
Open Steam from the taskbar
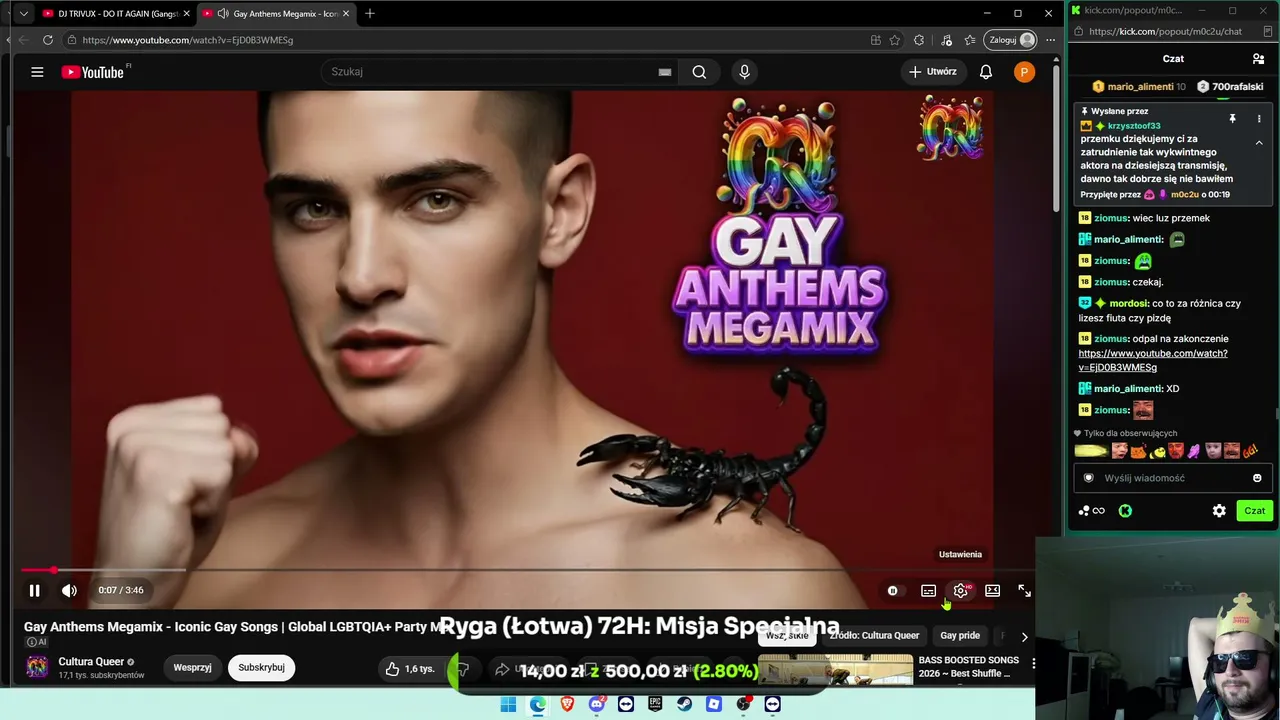click(x=684, y=704)
